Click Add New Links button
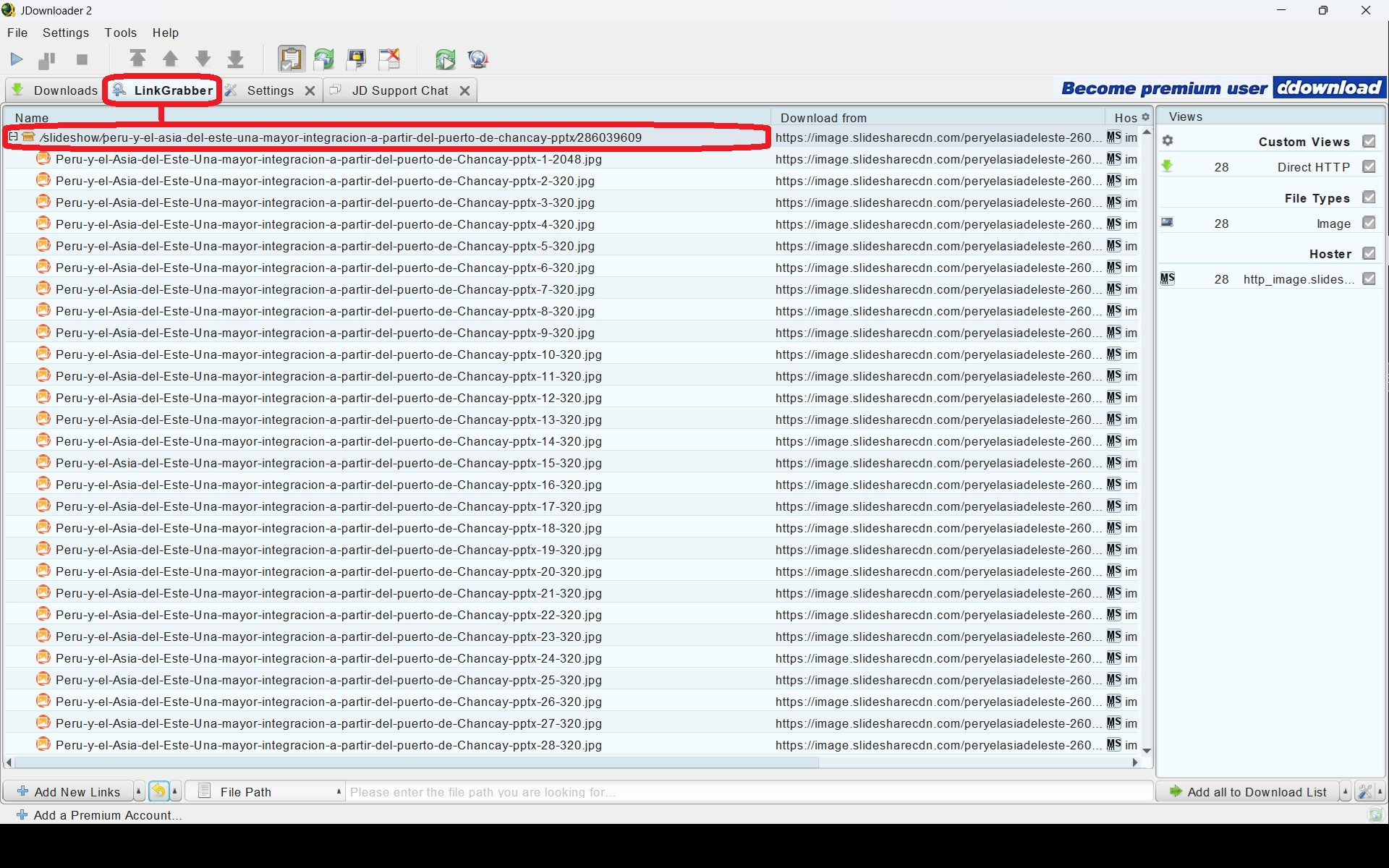 coord(69,791)
